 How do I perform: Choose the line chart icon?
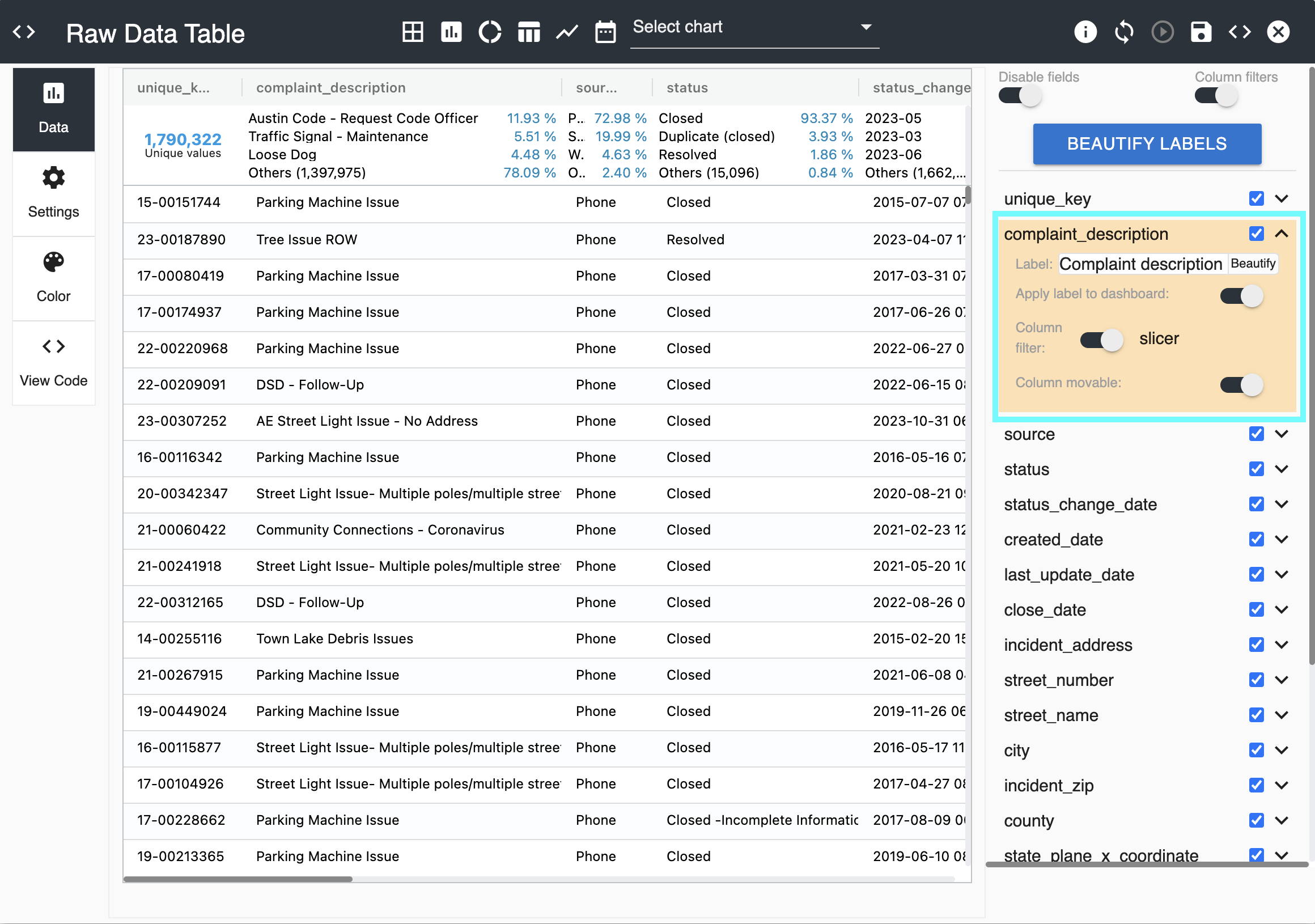(566, 32)
